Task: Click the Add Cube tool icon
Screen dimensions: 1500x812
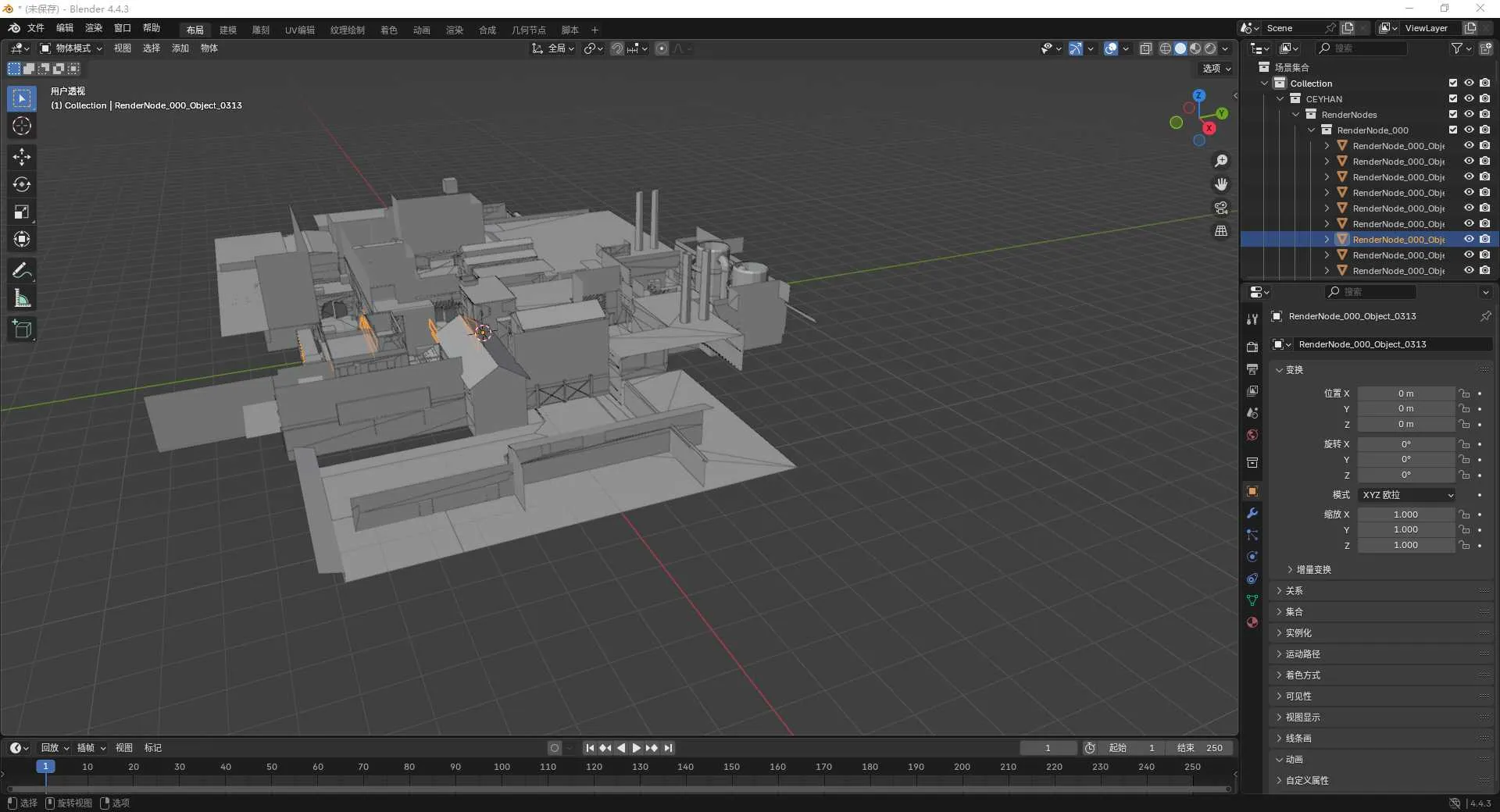Action: tap(22, 329)
